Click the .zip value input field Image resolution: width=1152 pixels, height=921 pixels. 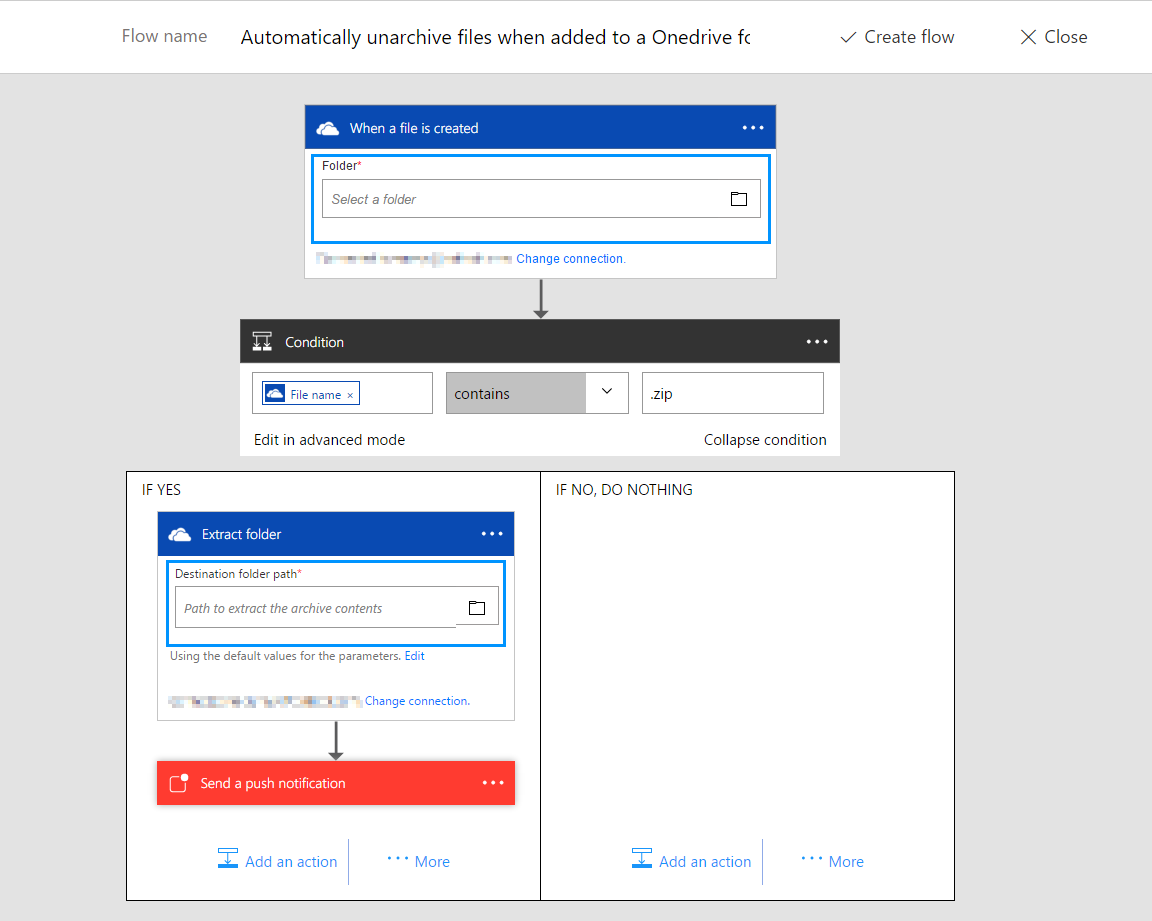[732, 393]
